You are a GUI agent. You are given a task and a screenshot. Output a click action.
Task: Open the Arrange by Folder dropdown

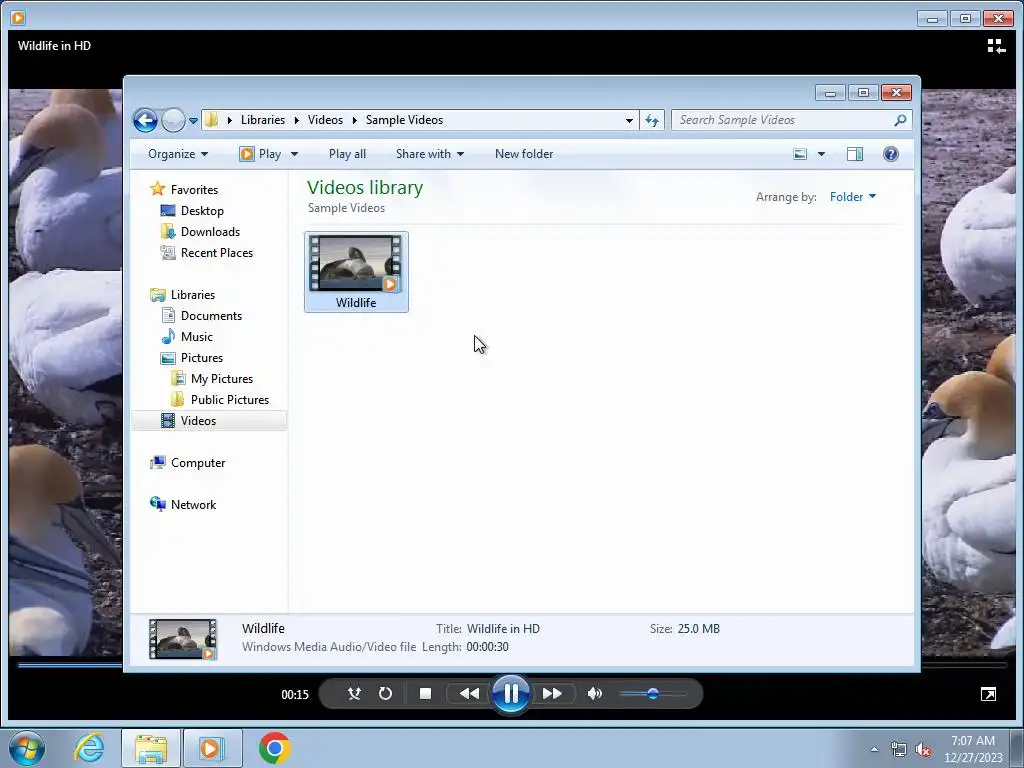pos(853,197)
